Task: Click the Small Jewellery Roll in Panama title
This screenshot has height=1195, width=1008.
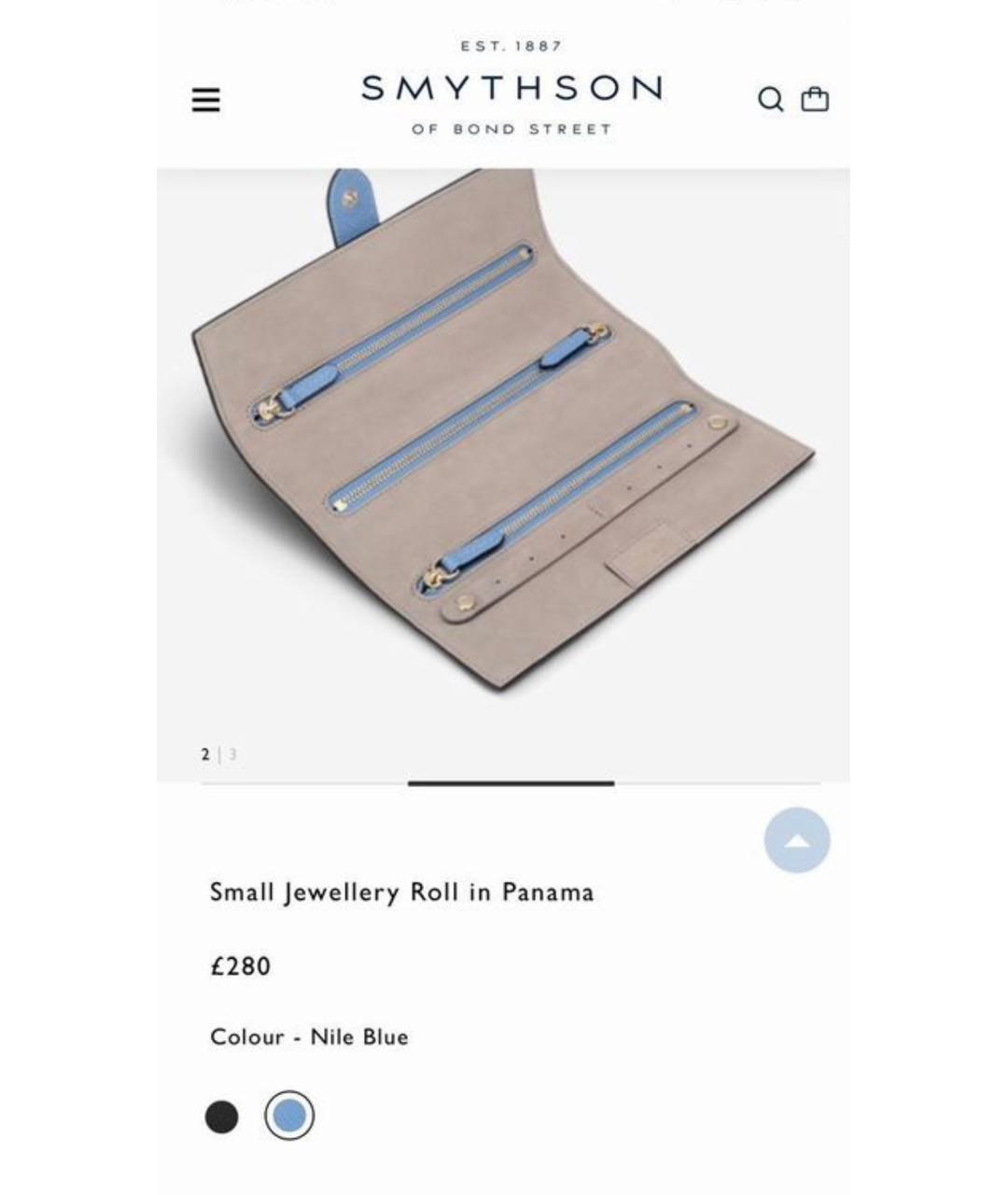Action: [401, 893]
